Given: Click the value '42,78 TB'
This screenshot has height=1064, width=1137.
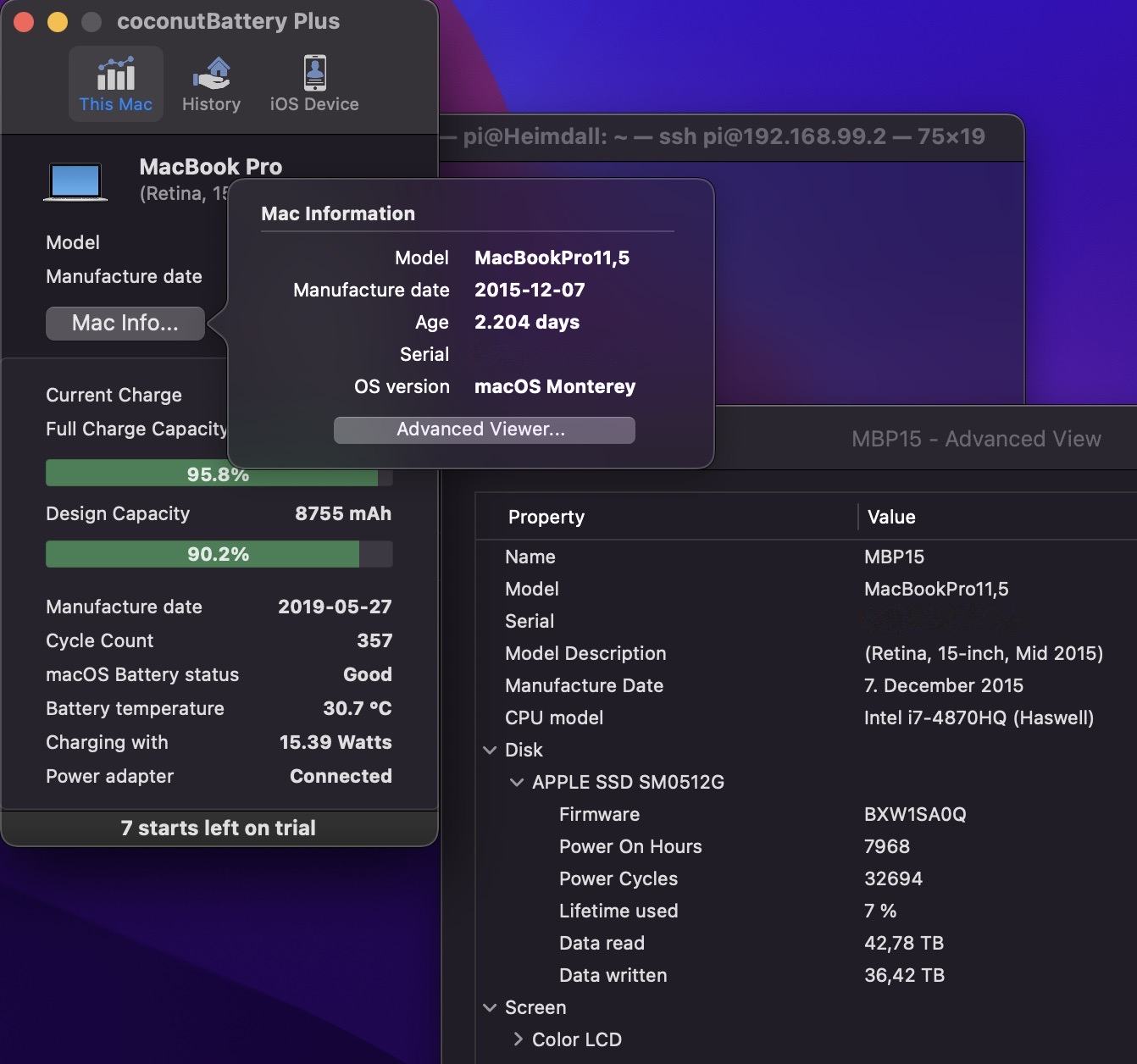Looking at the screenshot, I should point(904,943).
